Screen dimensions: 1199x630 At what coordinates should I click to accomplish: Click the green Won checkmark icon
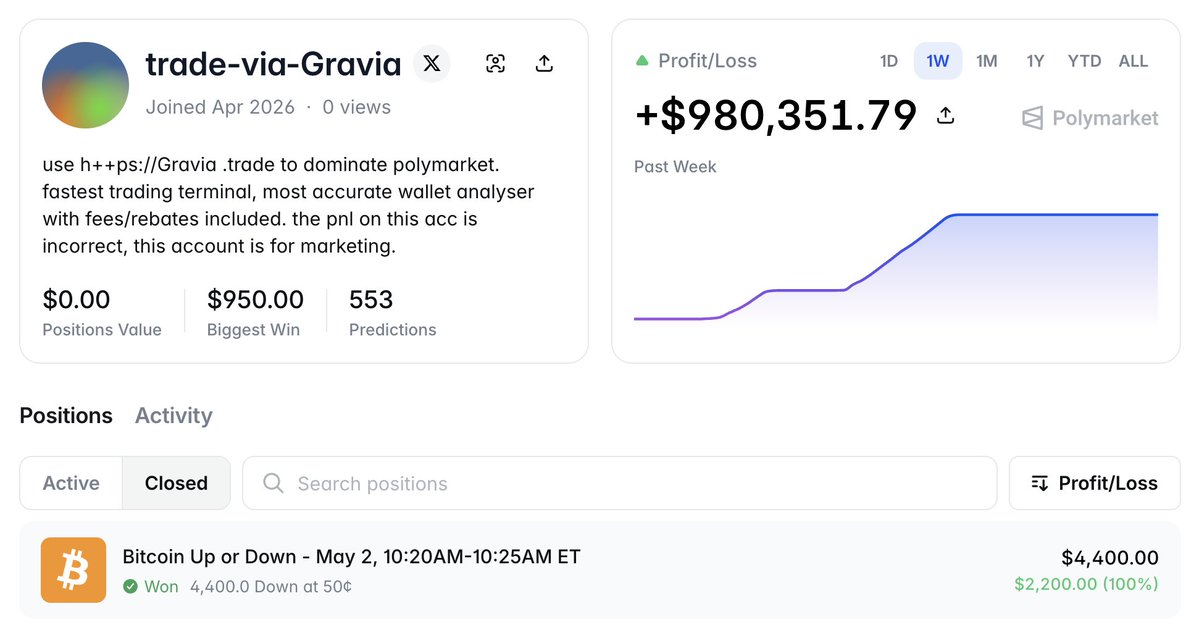131,586
